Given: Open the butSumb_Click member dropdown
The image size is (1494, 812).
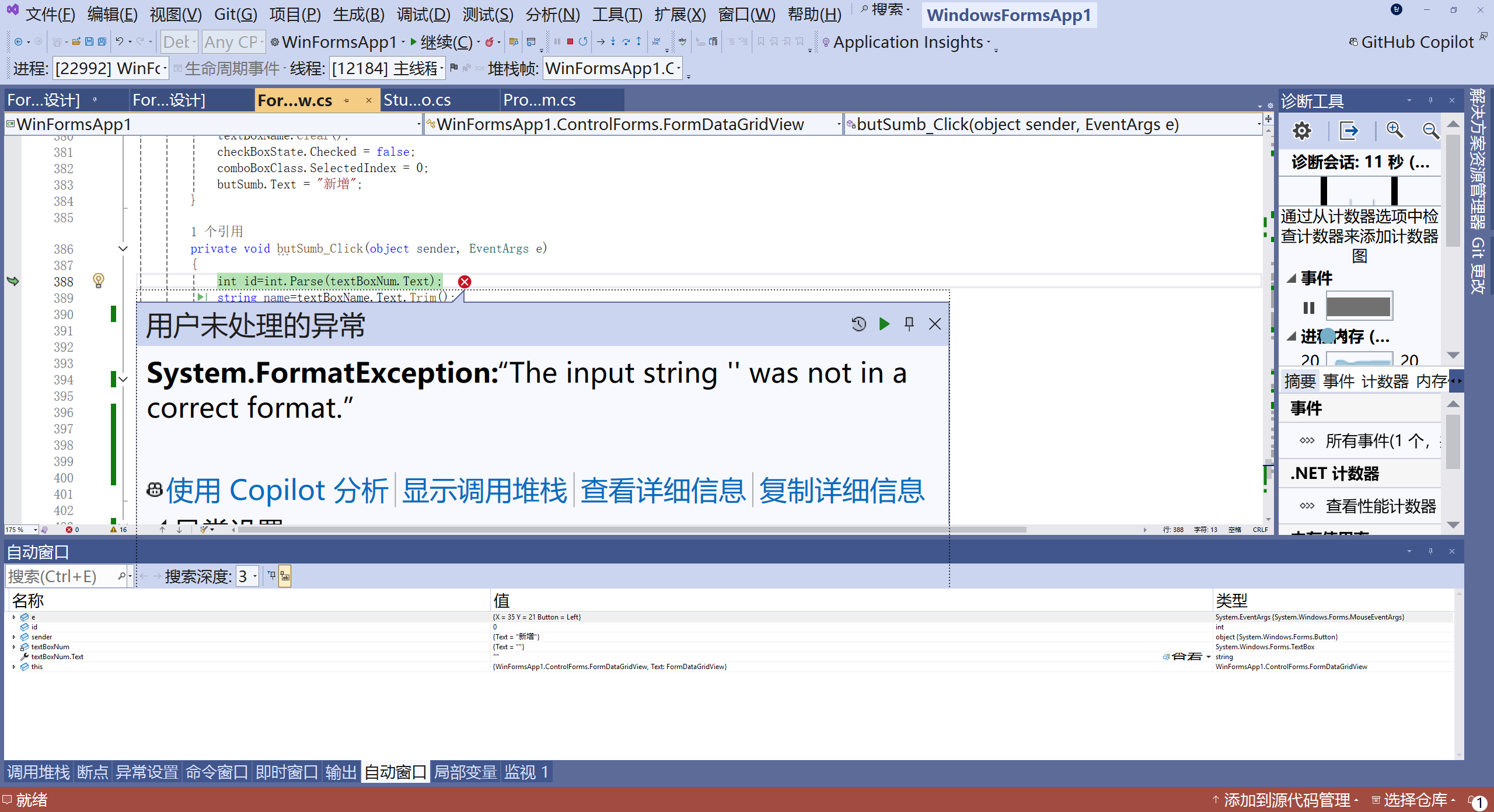Looking at the screenshot, I should pos(1258,124).
